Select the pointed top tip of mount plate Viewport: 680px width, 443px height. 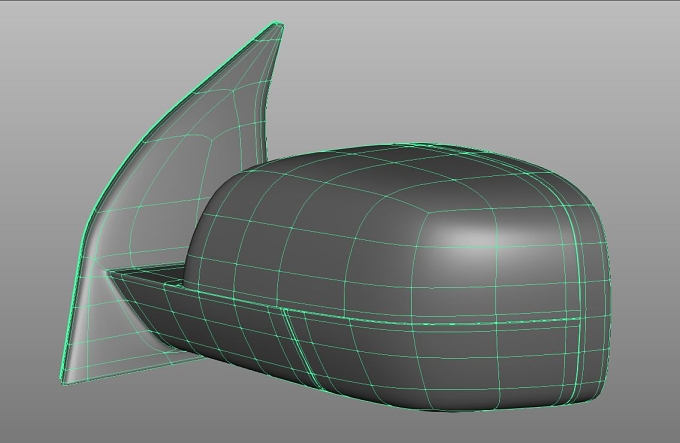[277, 27]
